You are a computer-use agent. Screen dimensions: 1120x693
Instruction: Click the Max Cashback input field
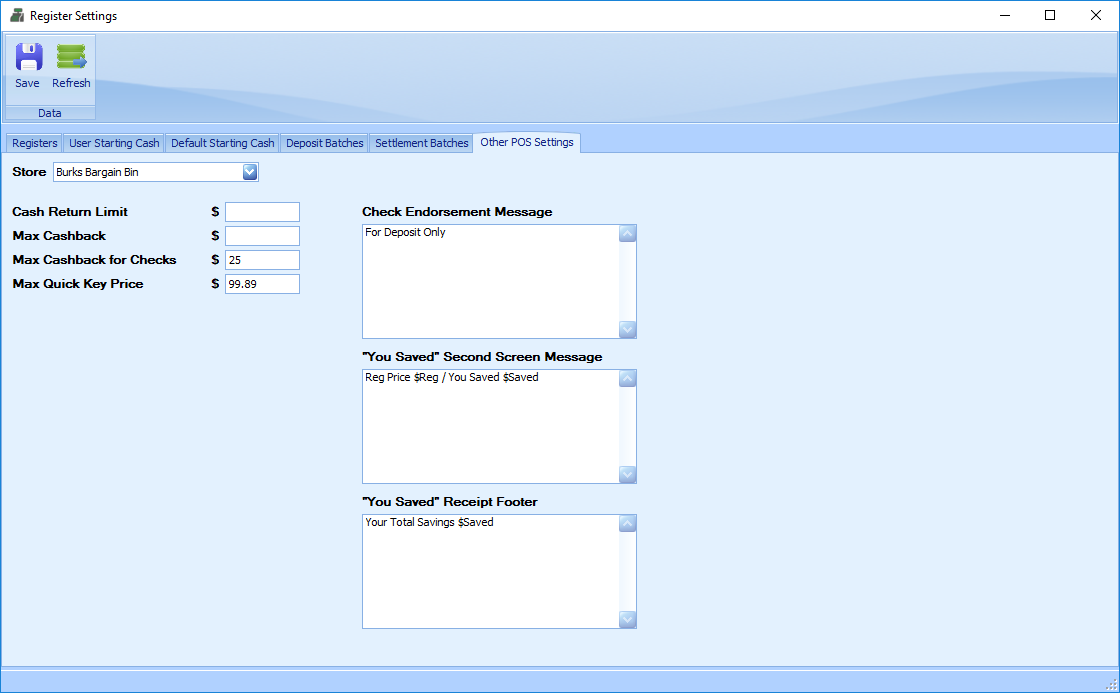click(x=262, y=236)
